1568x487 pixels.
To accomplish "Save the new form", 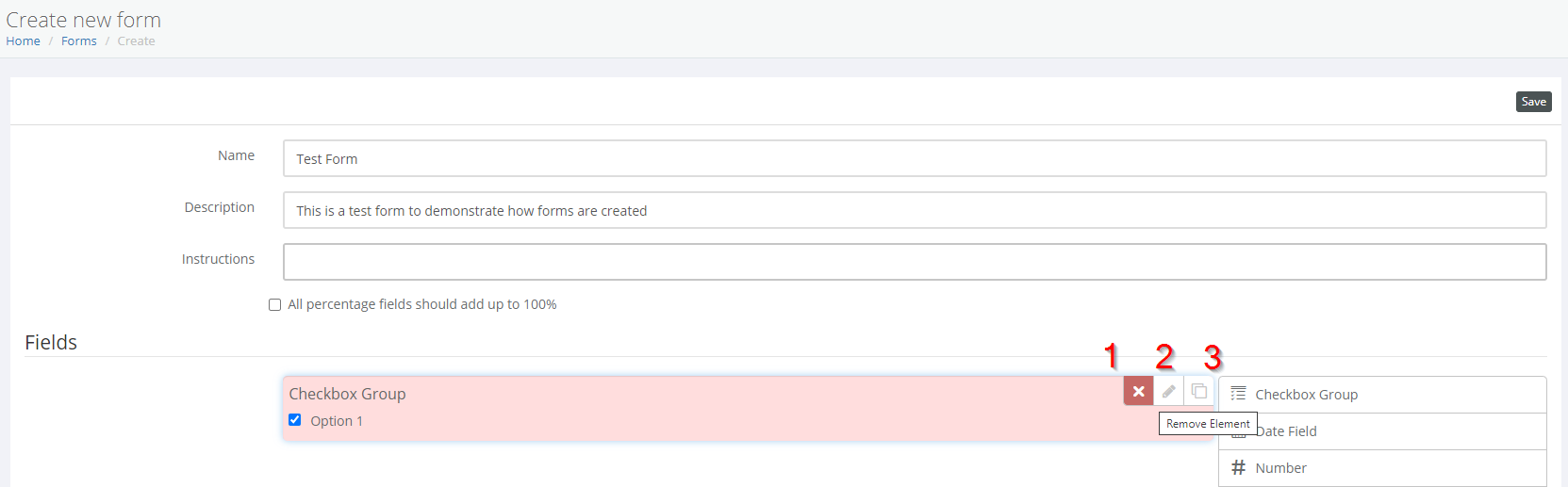I will tap(1533, 102).
